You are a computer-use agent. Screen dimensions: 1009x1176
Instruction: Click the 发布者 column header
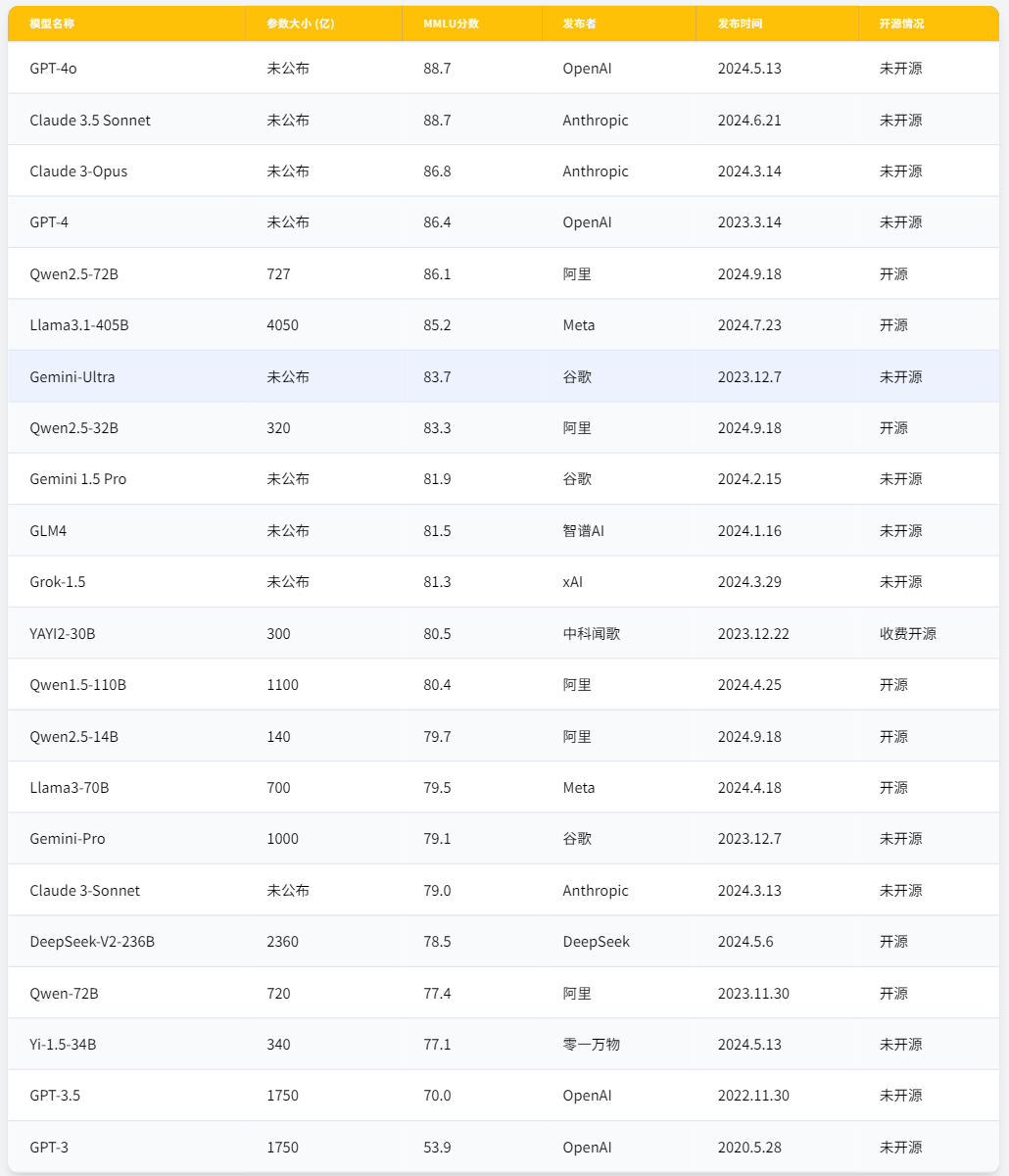point(579,24)
